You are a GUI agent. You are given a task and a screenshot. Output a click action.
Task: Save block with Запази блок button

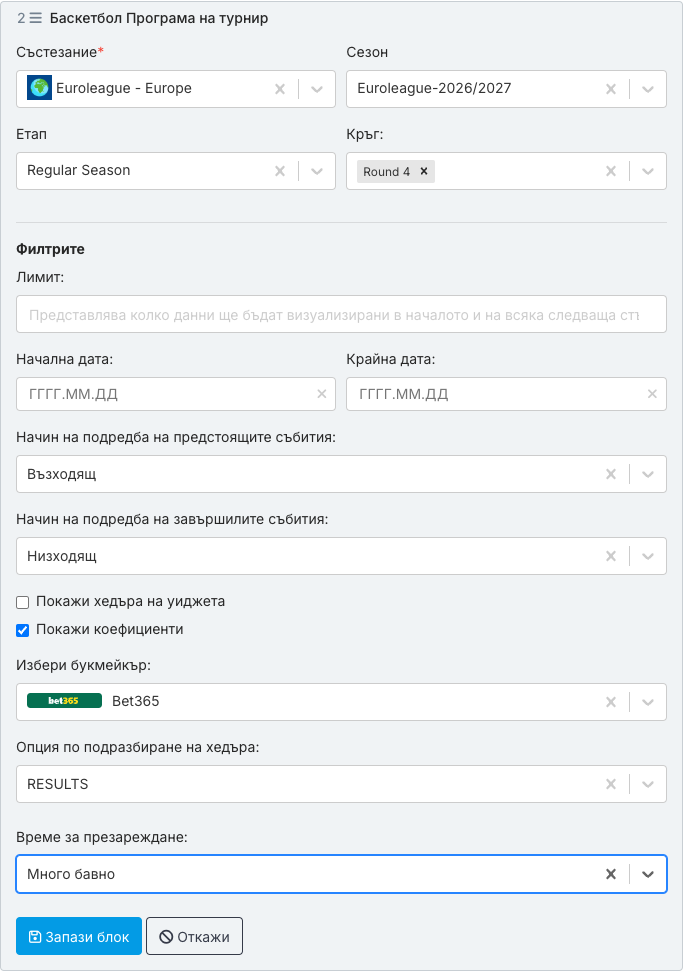79,936
